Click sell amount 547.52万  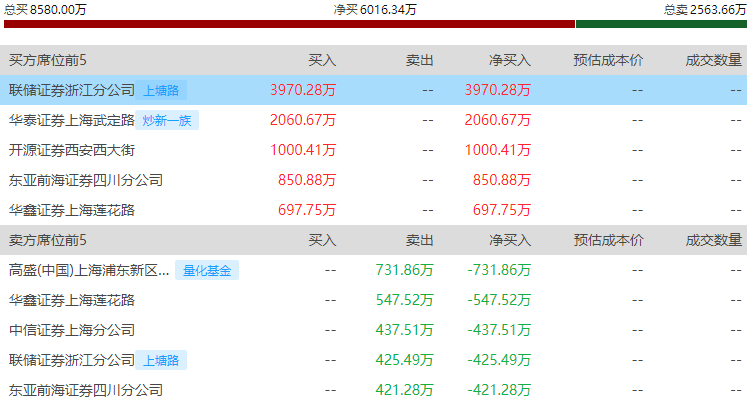pos(404,300)
